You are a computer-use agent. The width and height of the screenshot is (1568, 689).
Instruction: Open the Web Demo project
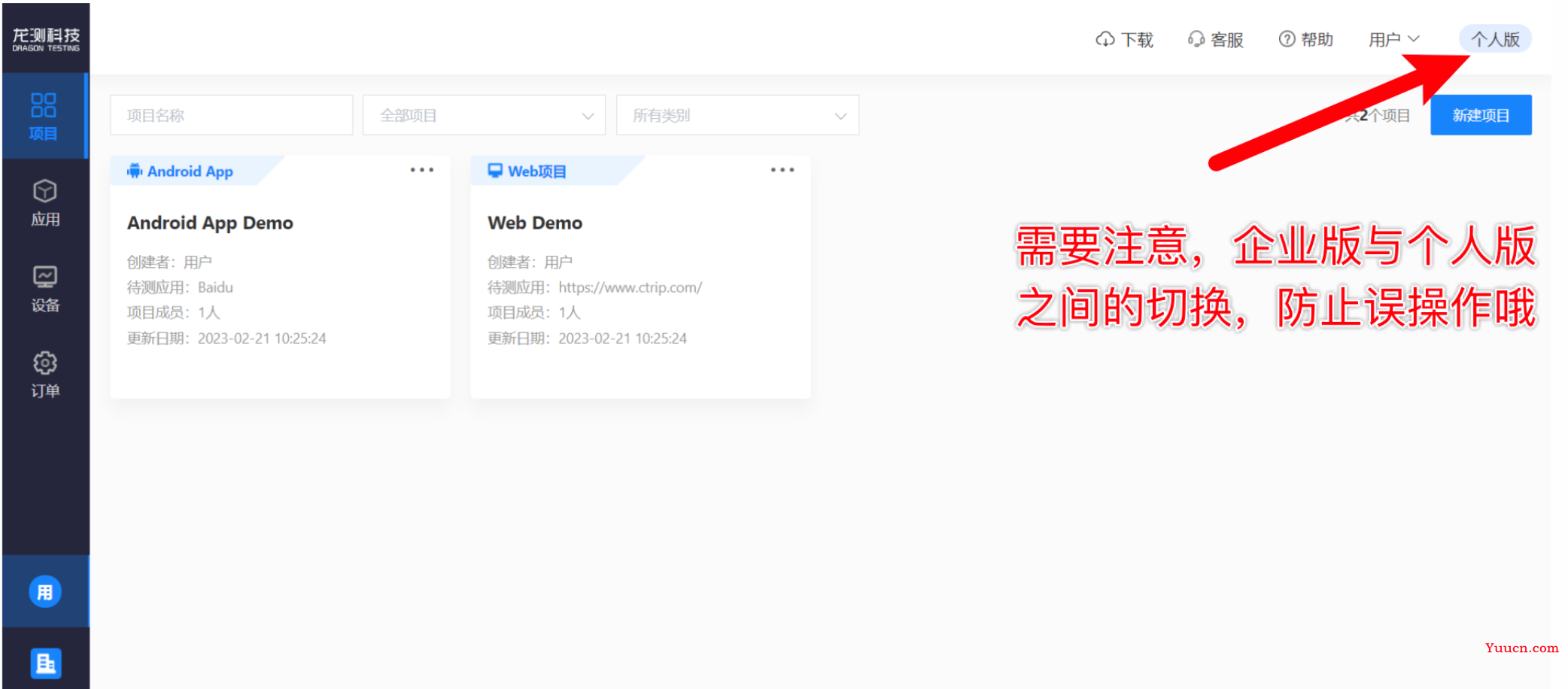(x=535, y=223)
